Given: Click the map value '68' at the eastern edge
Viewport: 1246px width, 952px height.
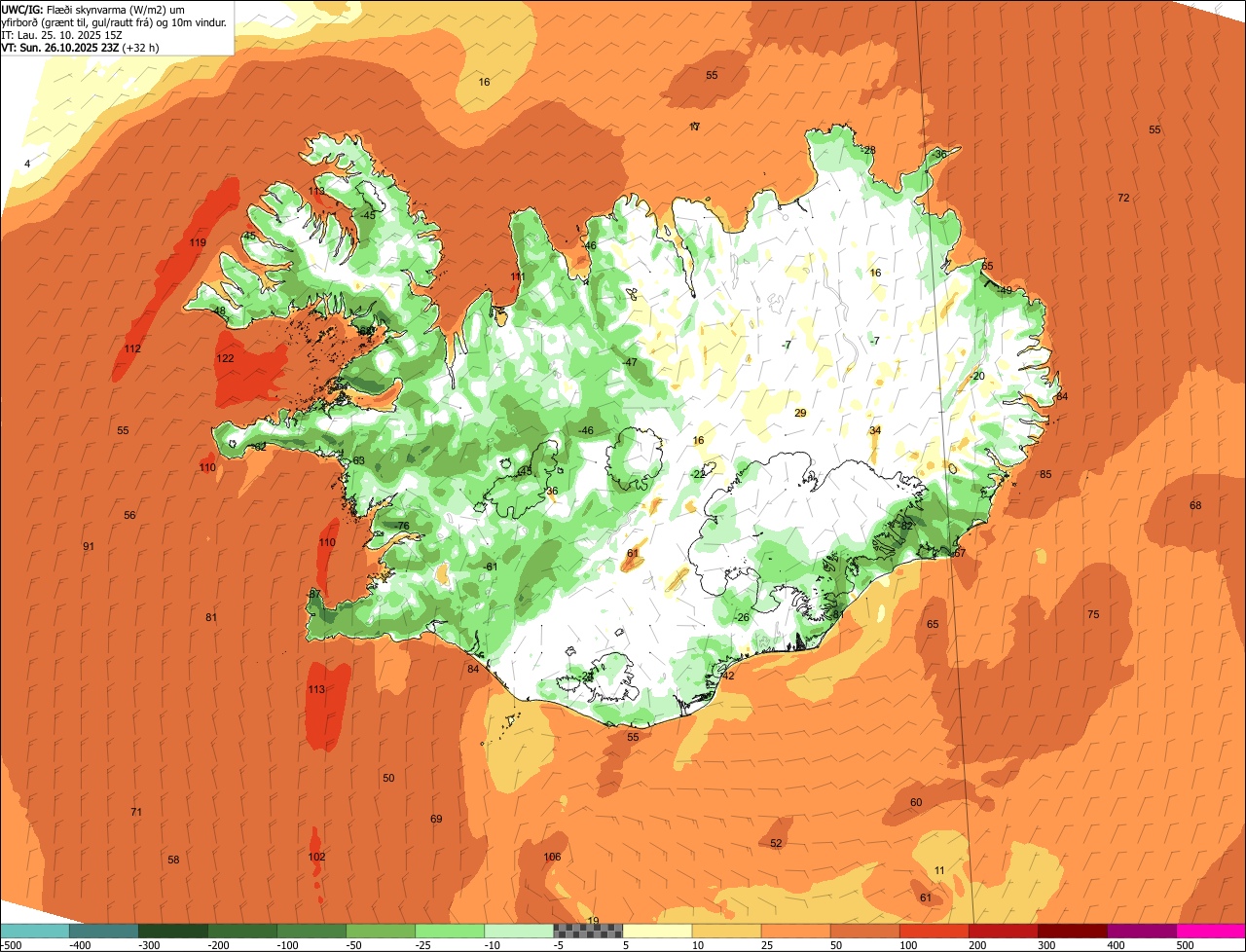Looking at the screenshot, I should [x=1195, y=505].
